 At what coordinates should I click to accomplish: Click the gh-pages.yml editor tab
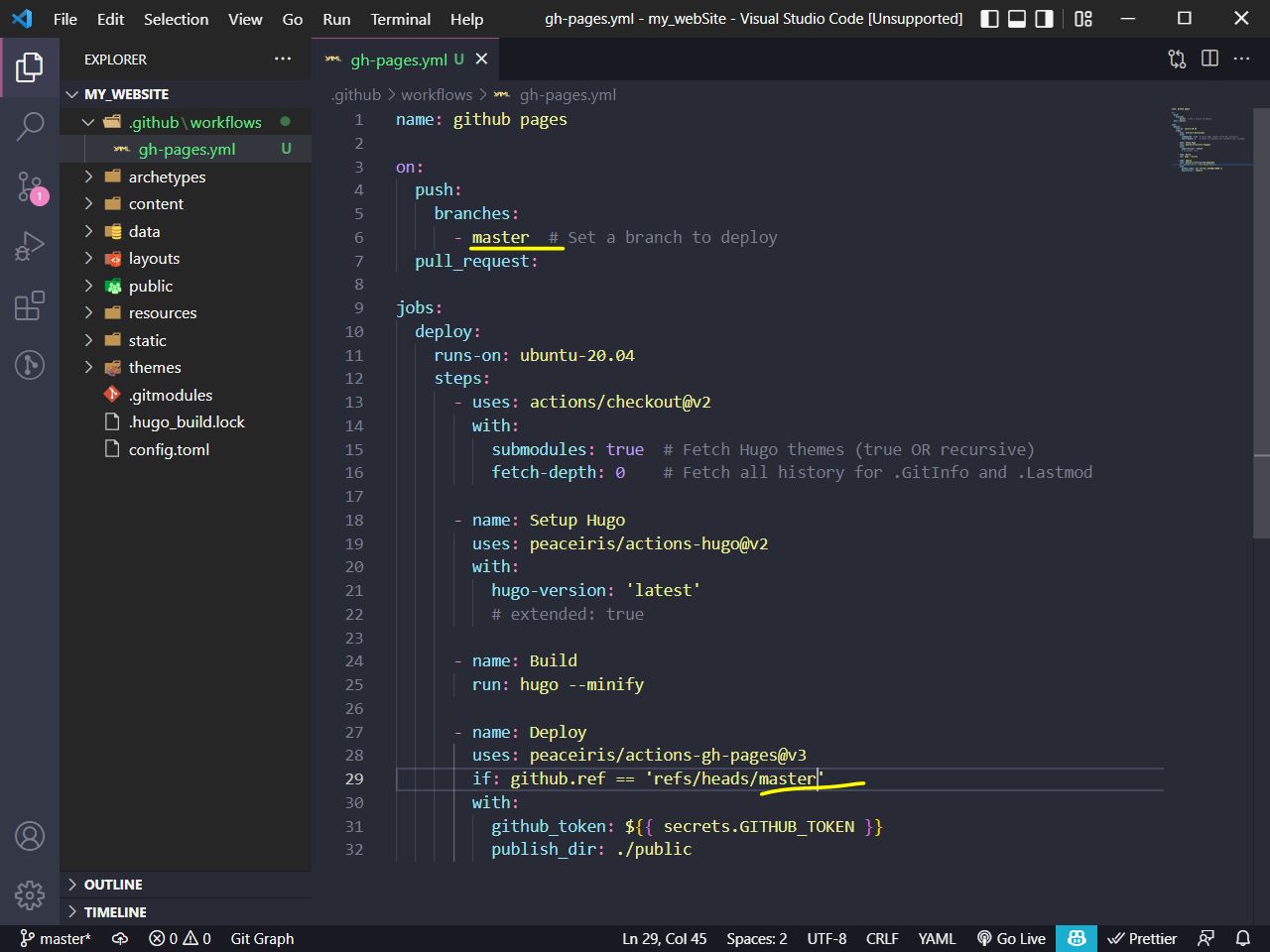[405, 59]
